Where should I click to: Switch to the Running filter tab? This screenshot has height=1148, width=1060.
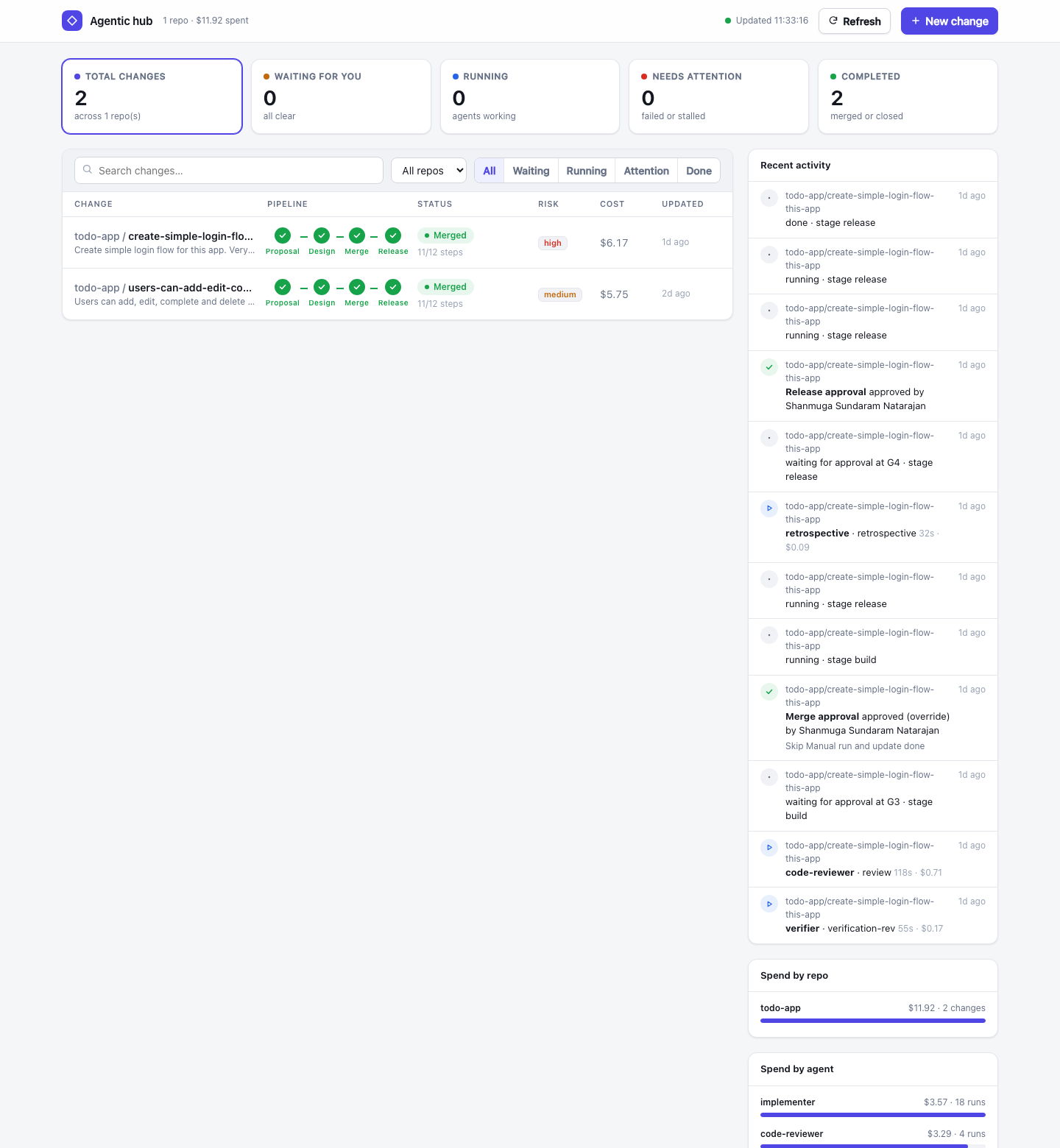point(587,171)
